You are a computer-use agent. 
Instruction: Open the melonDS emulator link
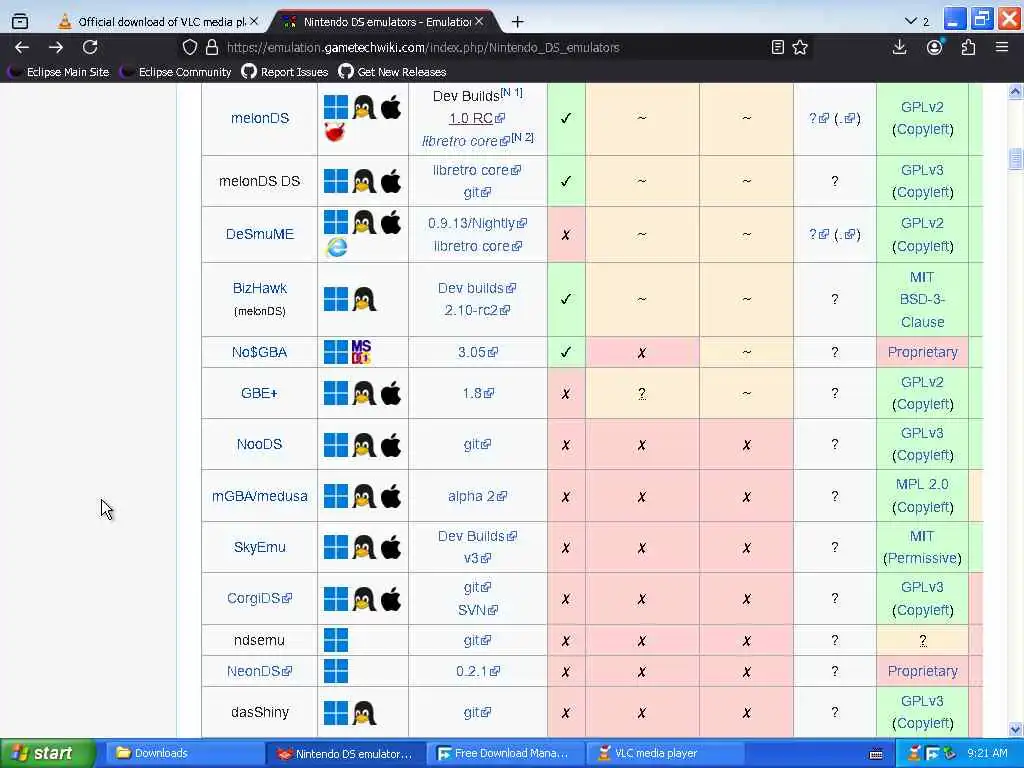(260, 118)
